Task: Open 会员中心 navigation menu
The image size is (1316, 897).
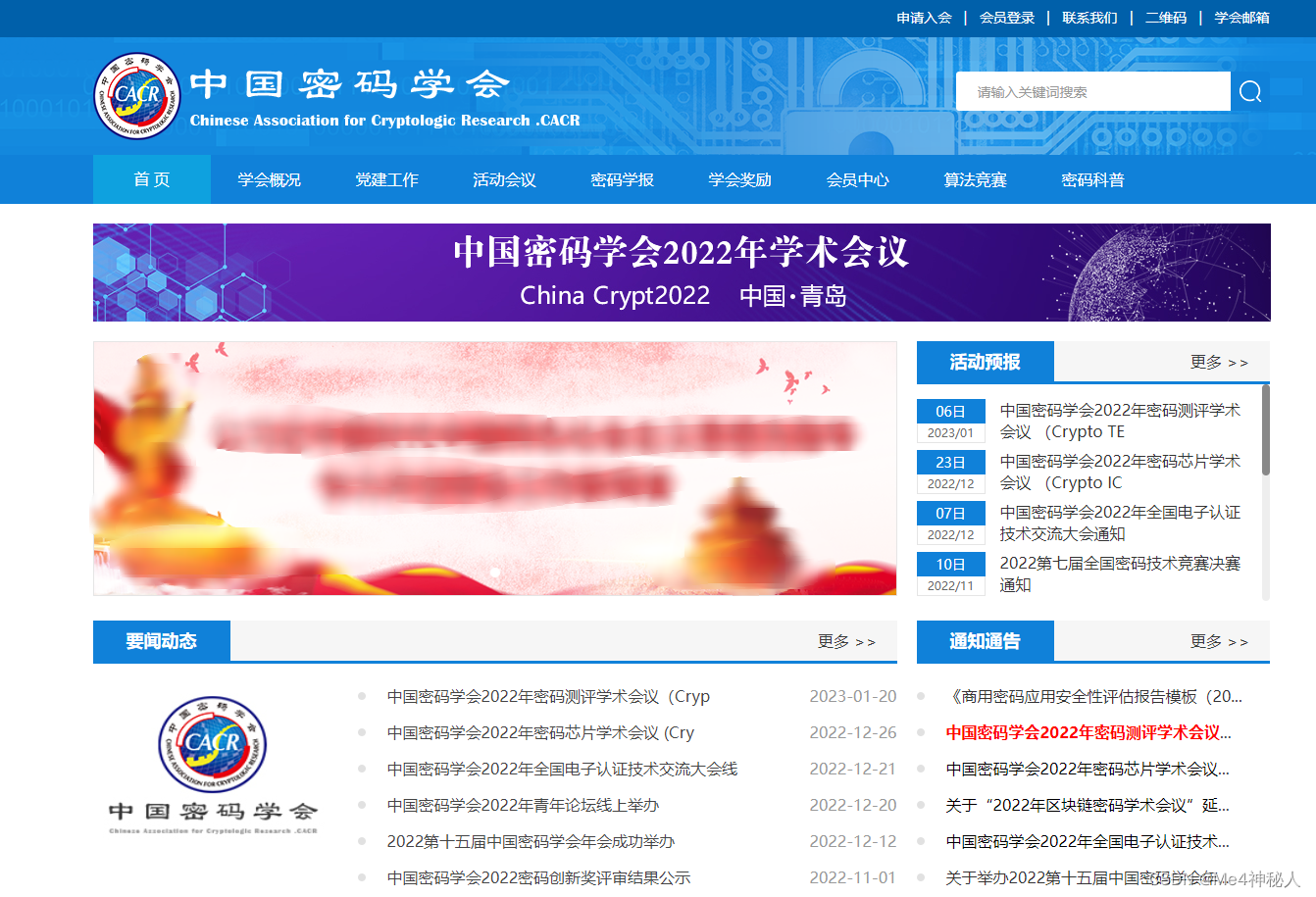Action: [858, 179]
